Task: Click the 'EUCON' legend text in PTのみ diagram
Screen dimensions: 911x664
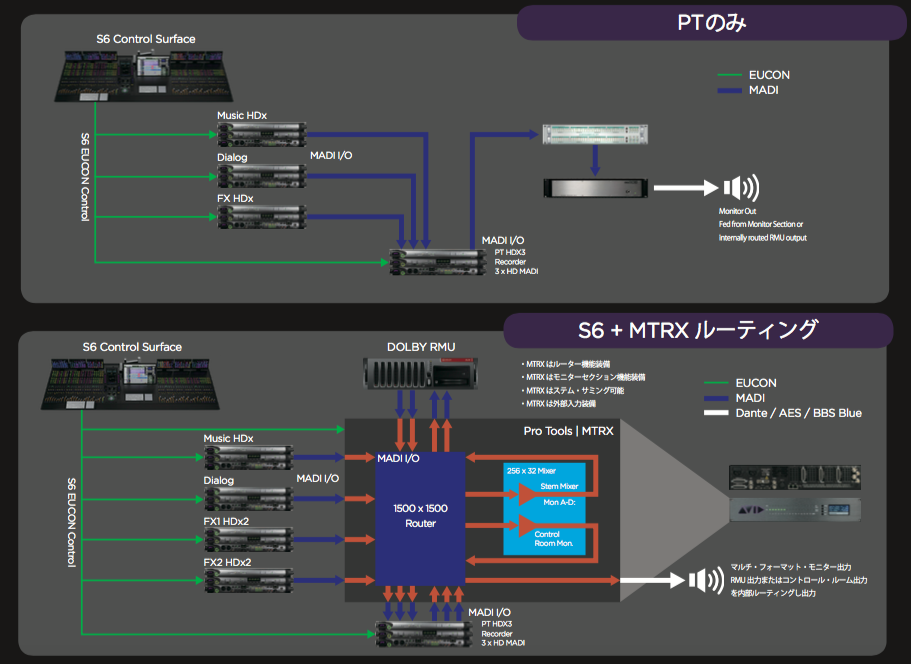Action: (769, 75)
